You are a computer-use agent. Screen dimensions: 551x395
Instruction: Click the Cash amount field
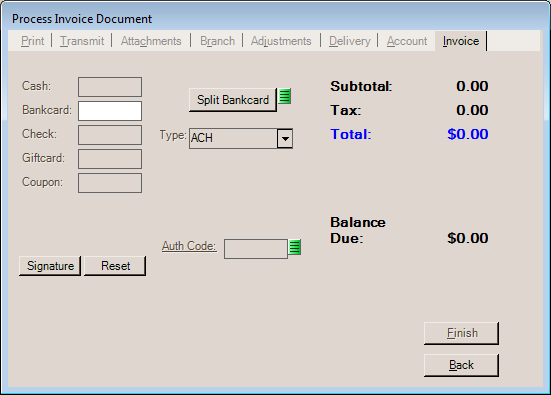[110, 87]
